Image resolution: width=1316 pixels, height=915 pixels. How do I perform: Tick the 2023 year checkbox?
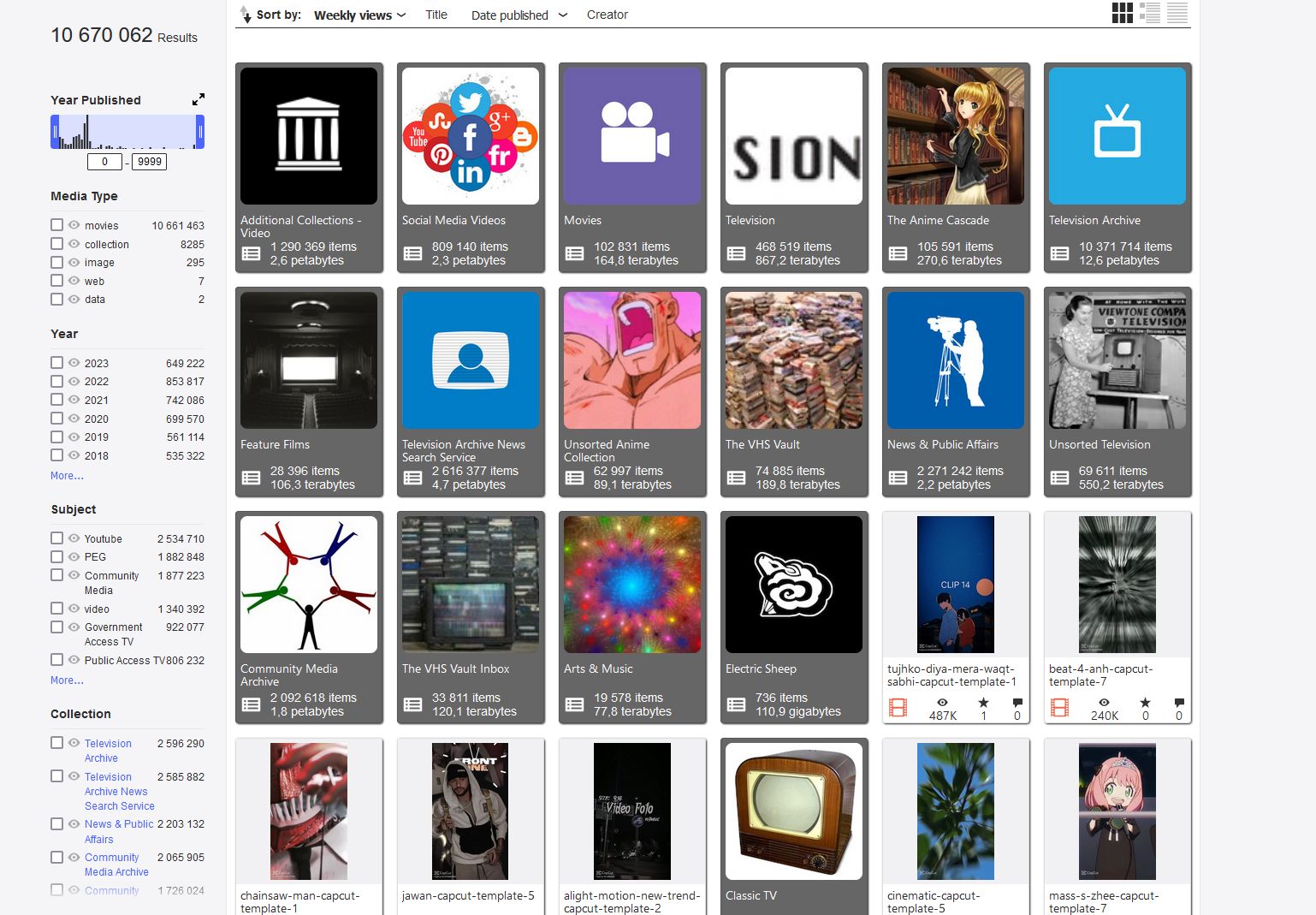point(57,363)
